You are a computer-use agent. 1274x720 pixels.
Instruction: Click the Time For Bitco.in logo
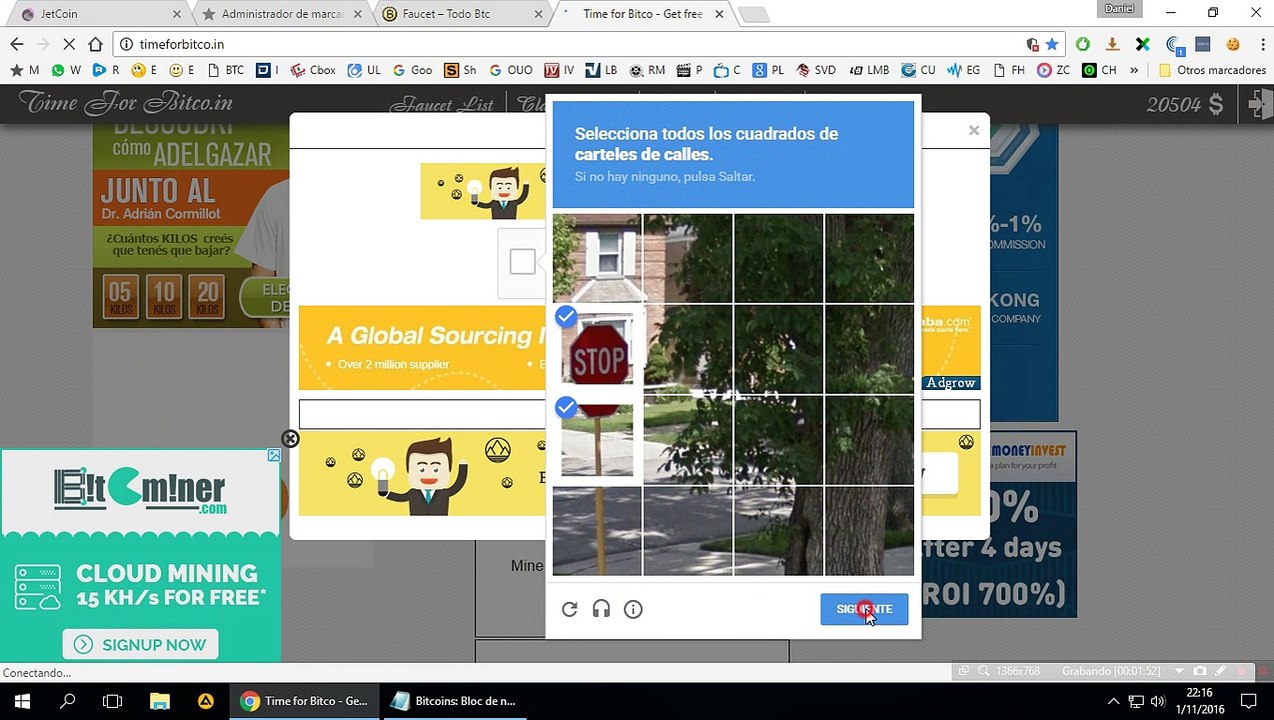pos(126,103)
